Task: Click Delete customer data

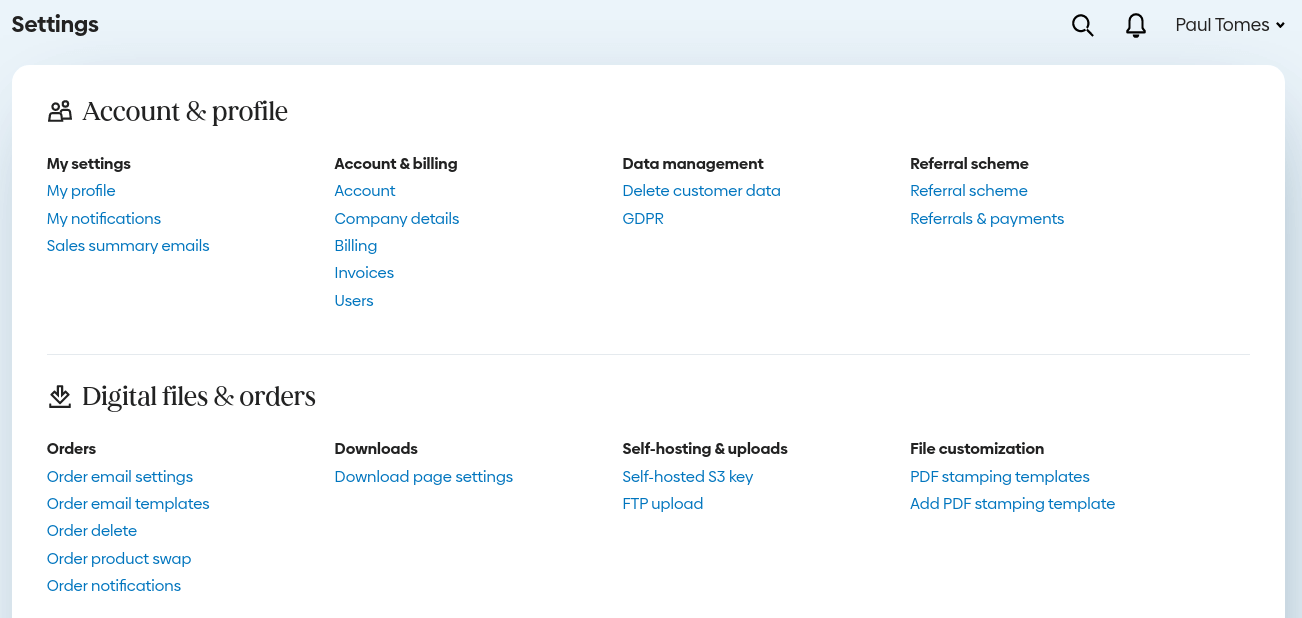Action: click(x=701, y=191)
